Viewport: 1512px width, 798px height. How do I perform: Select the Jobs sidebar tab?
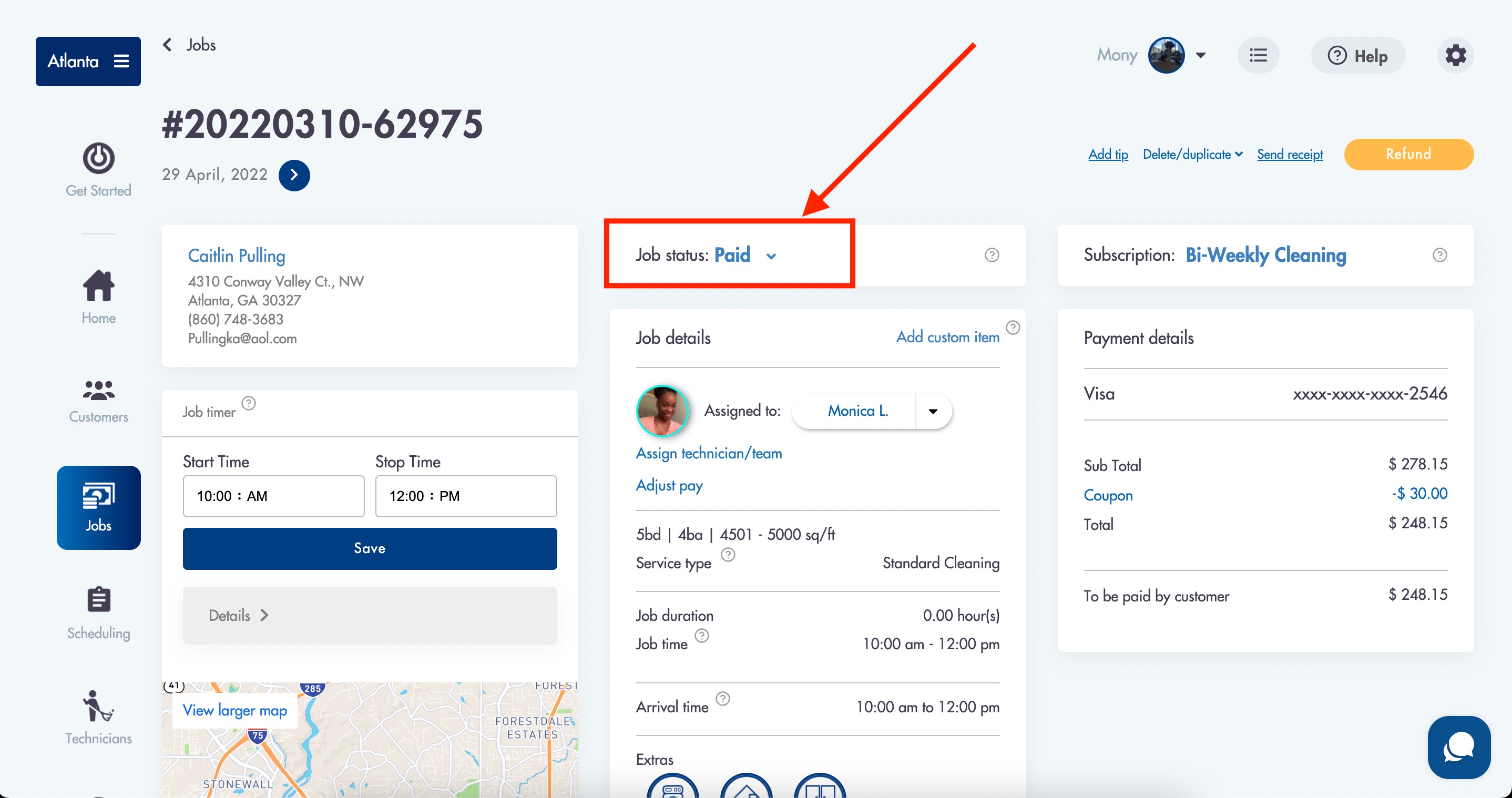point(99,507)
